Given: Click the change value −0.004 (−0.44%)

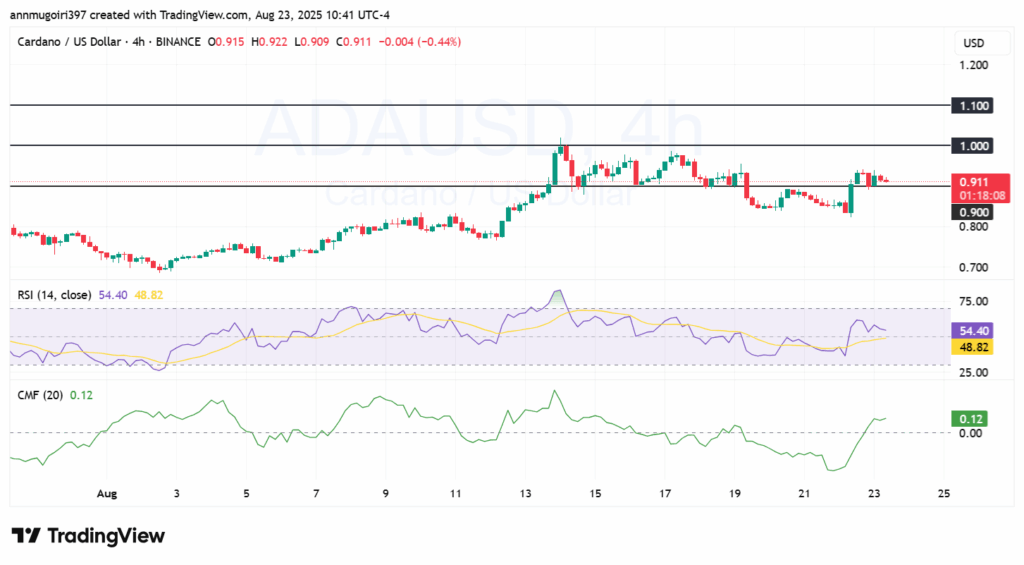Looking at the screenshot, I should 420,42.
